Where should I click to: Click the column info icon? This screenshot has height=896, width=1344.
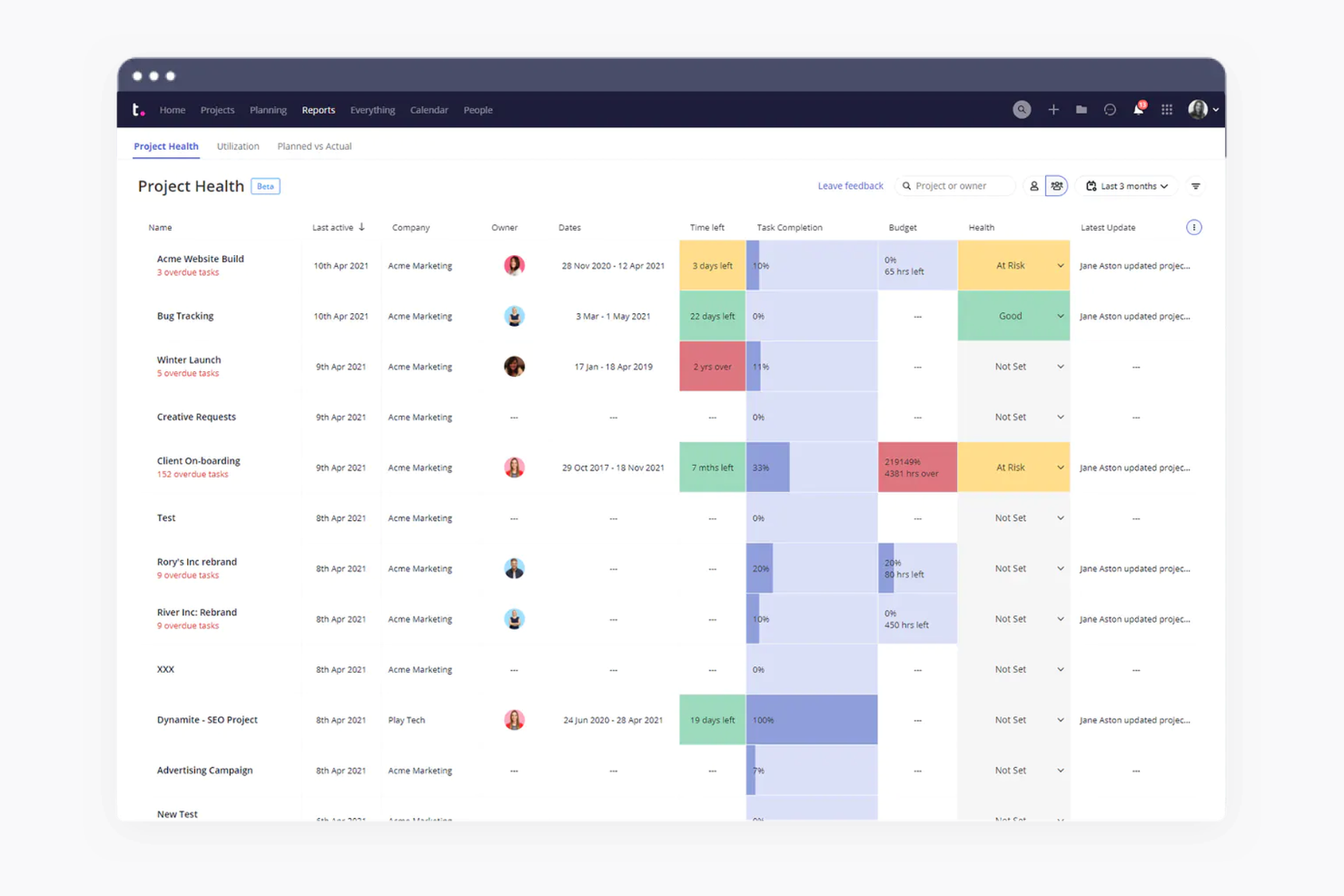coord(1194,227)
